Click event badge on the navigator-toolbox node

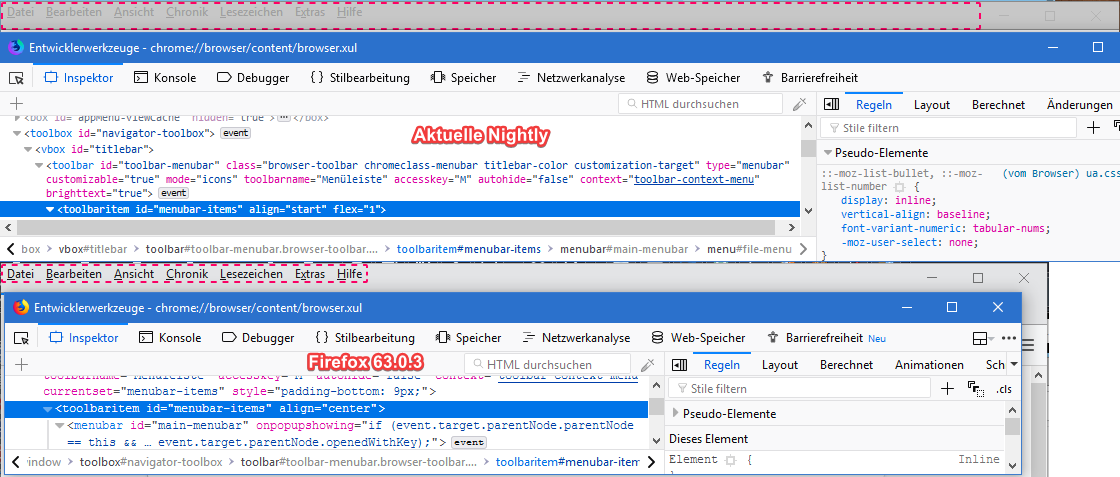(235, 133)
